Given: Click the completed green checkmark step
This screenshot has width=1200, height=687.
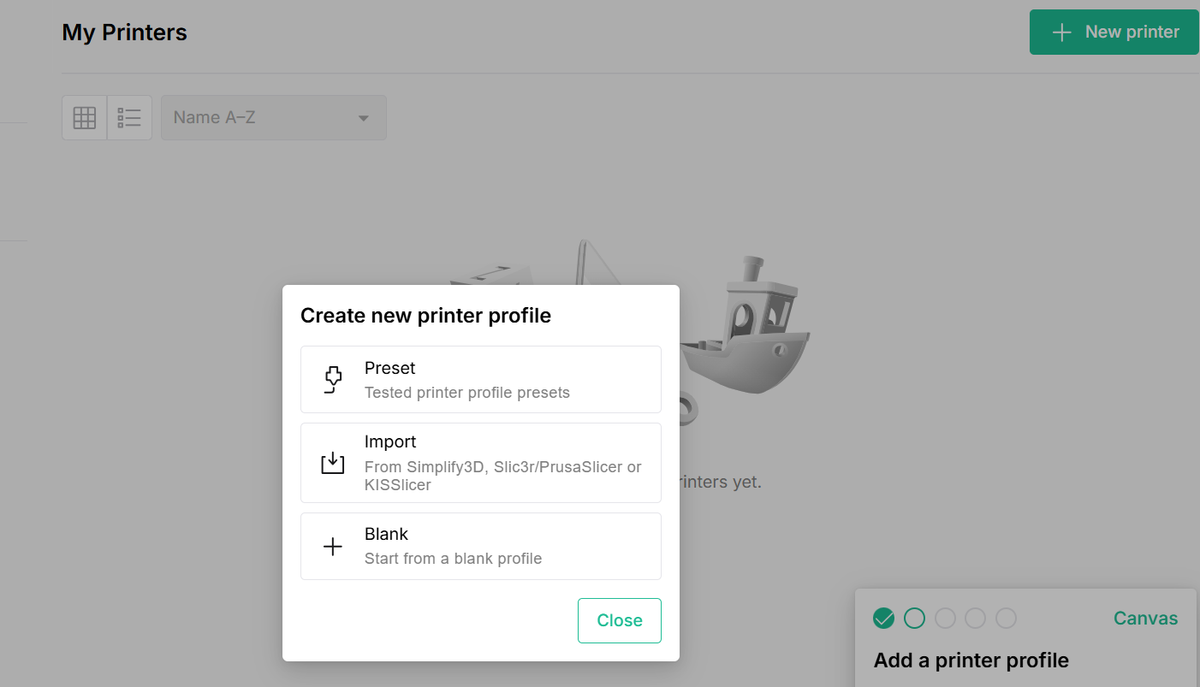Looking at the screenshot, I should coord(883,618).
